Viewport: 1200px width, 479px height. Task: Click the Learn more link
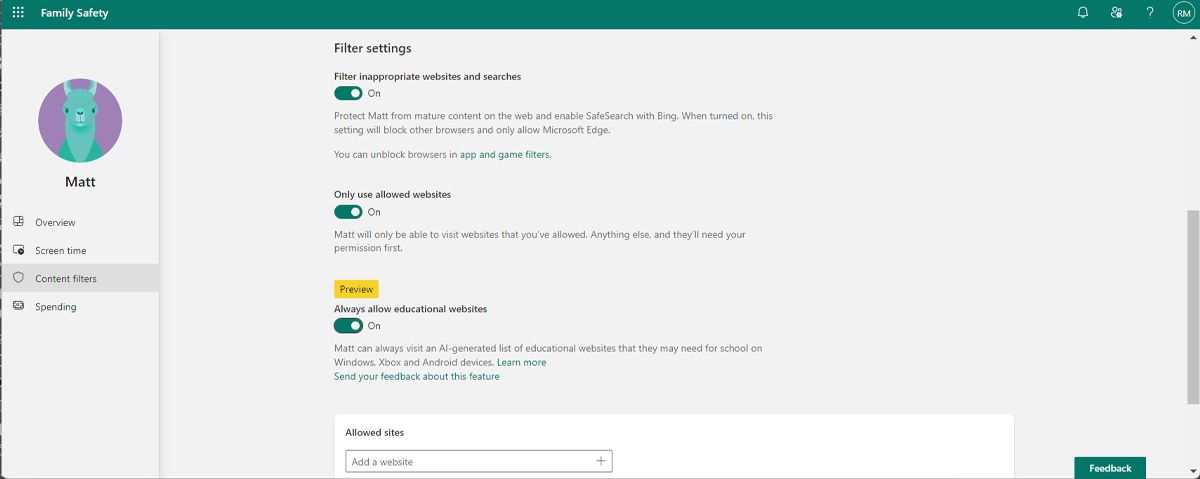pyautogui.click(x=521, y=362)
